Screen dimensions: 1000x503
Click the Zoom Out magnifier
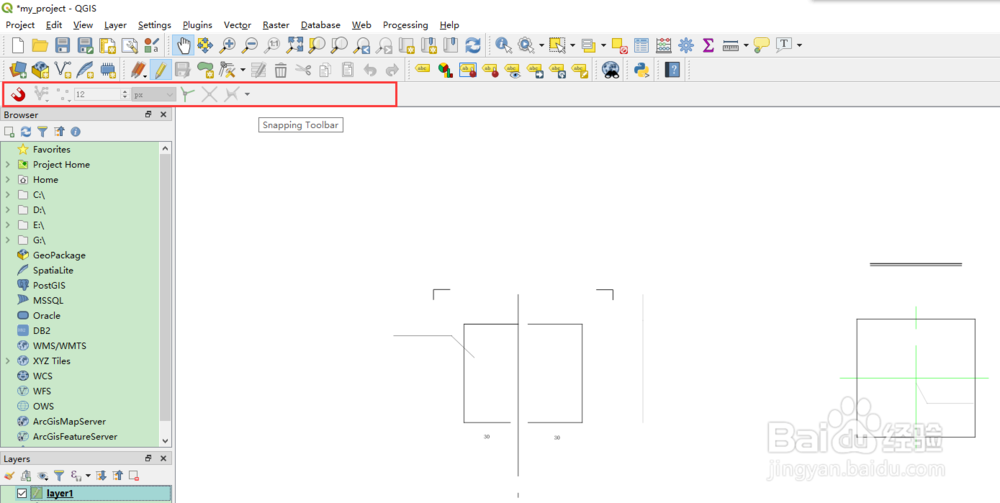(249, 45)
